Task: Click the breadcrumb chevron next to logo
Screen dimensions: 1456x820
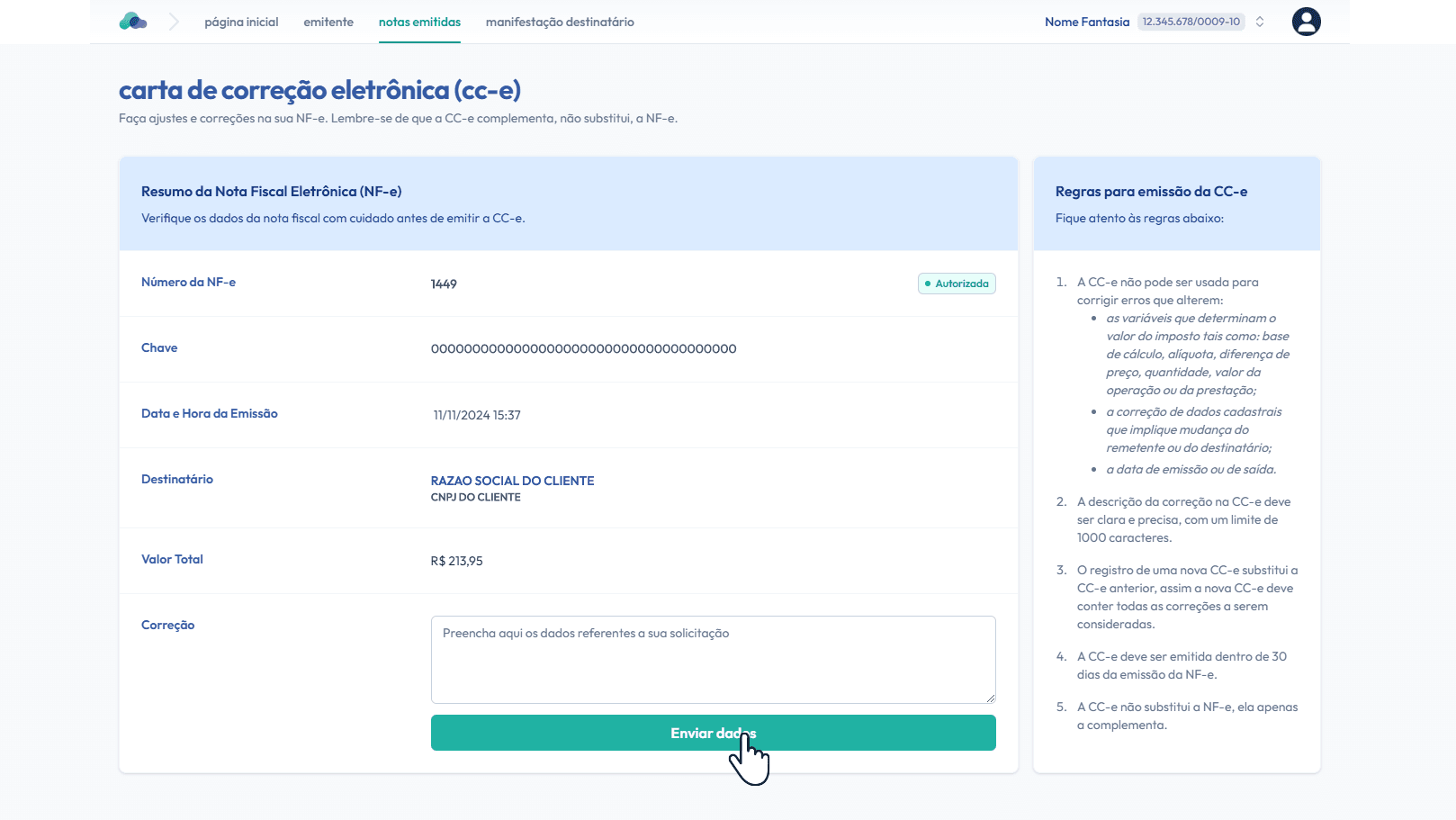Action: 174,22
